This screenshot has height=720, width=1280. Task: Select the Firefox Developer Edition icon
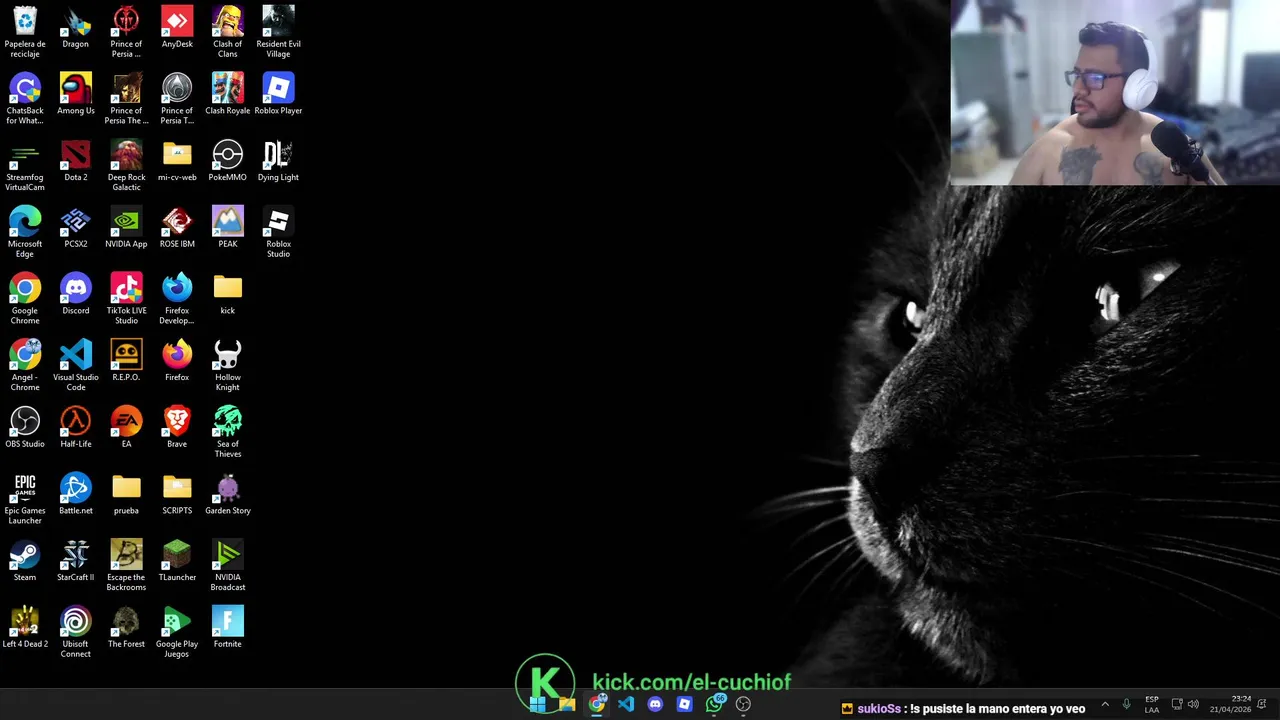coord(177,299)
